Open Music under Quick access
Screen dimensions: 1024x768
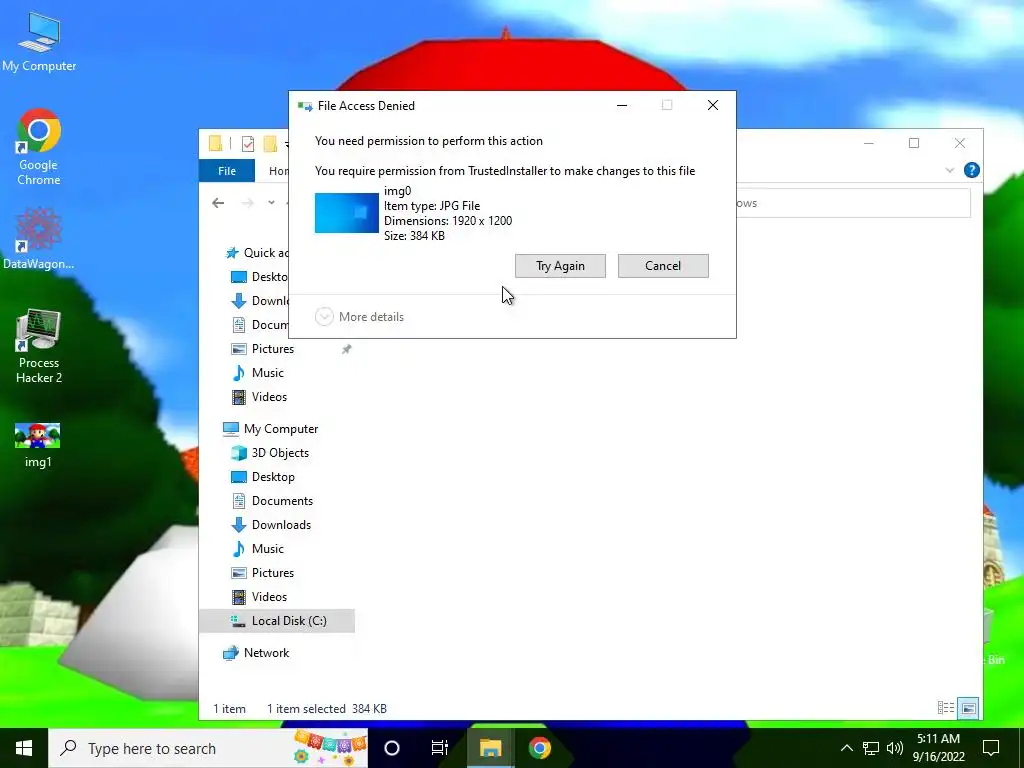257,373
